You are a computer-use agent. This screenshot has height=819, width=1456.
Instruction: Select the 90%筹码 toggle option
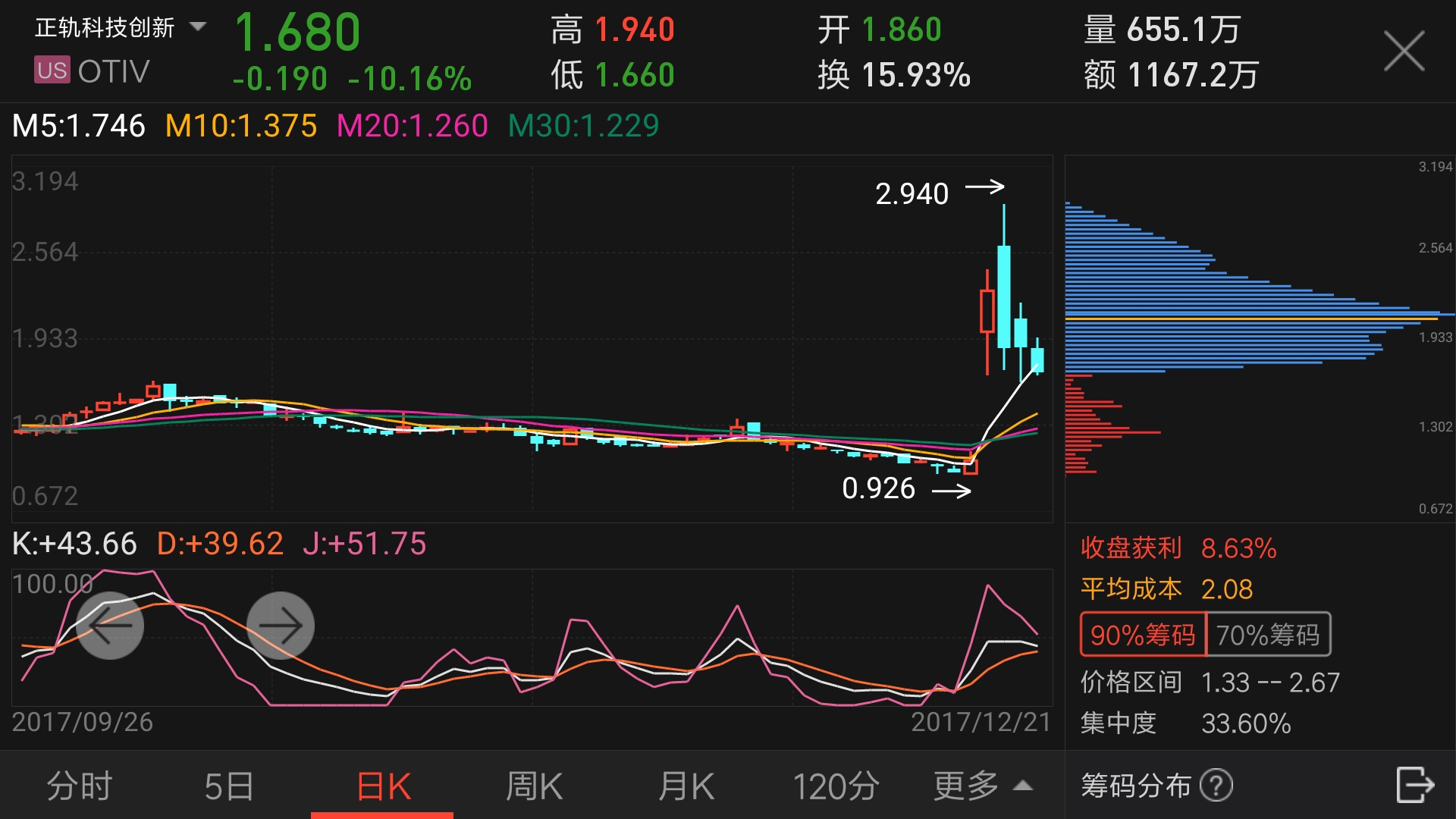click(x=1143, y=635)
